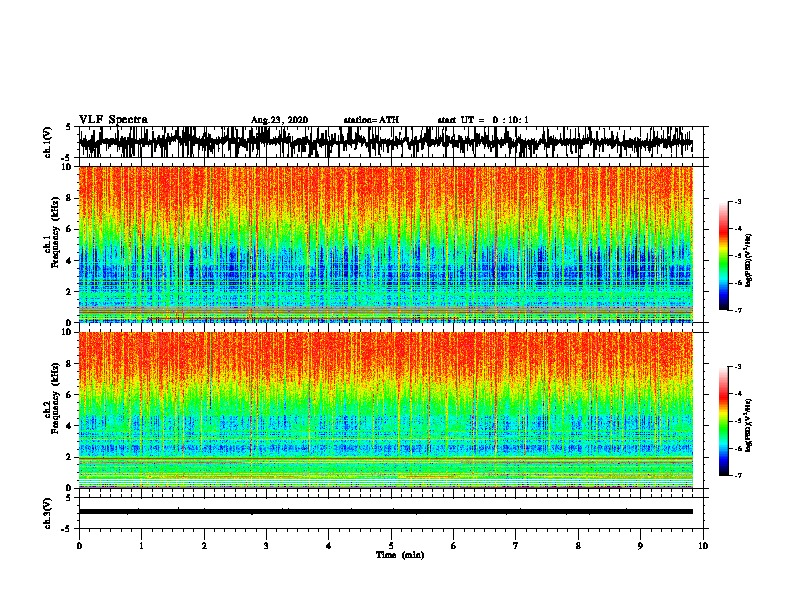The image size is (792, 612).
Task: Click time axis tick label "2"
Action: [204, 545]
